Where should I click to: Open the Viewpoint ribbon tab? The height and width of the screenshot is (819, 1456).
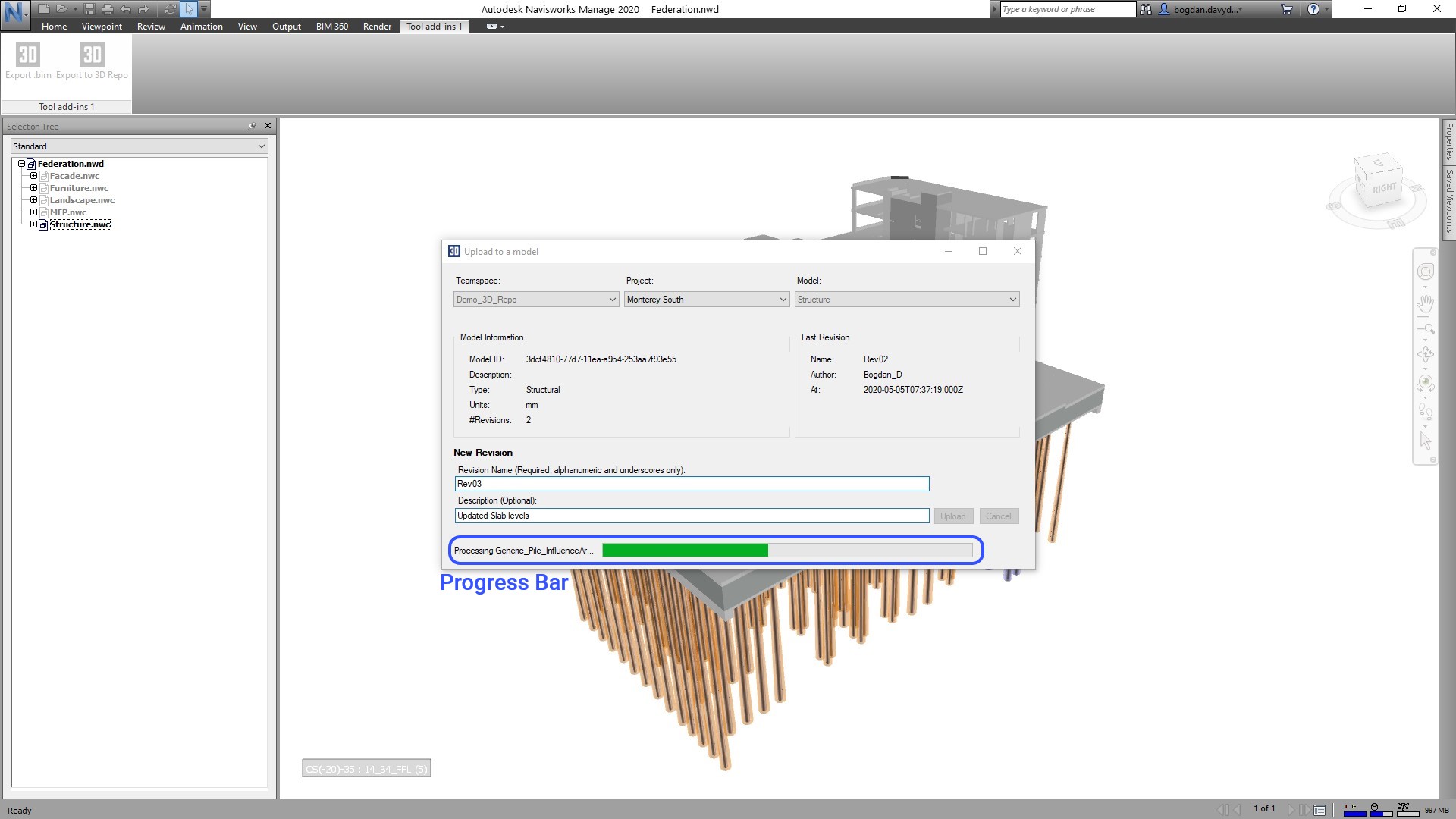pos(102,27)
